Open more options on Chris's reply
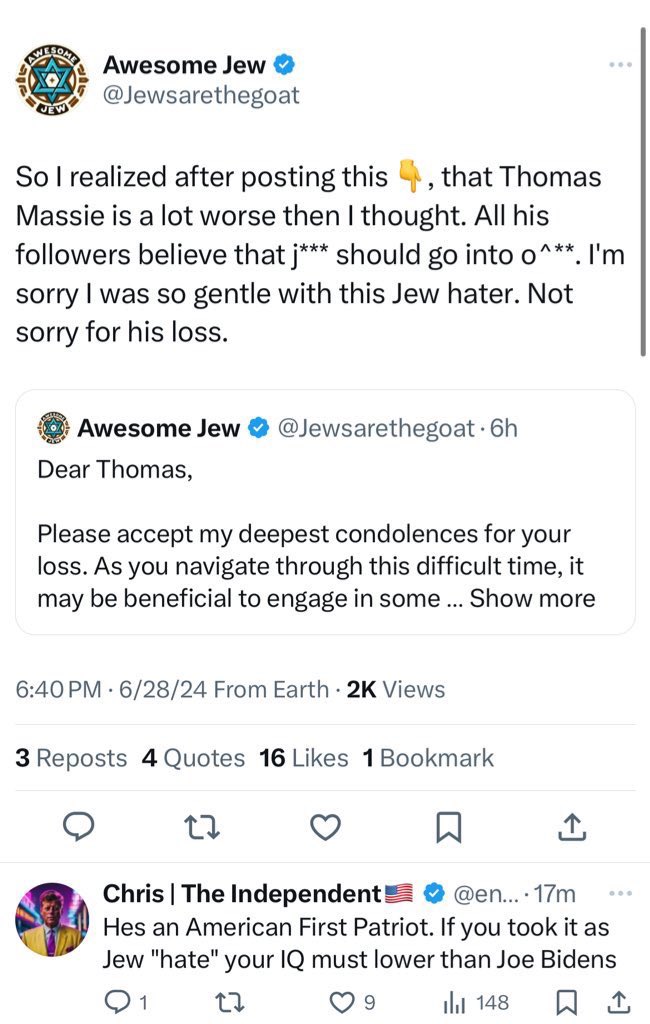 click(620, 892)
